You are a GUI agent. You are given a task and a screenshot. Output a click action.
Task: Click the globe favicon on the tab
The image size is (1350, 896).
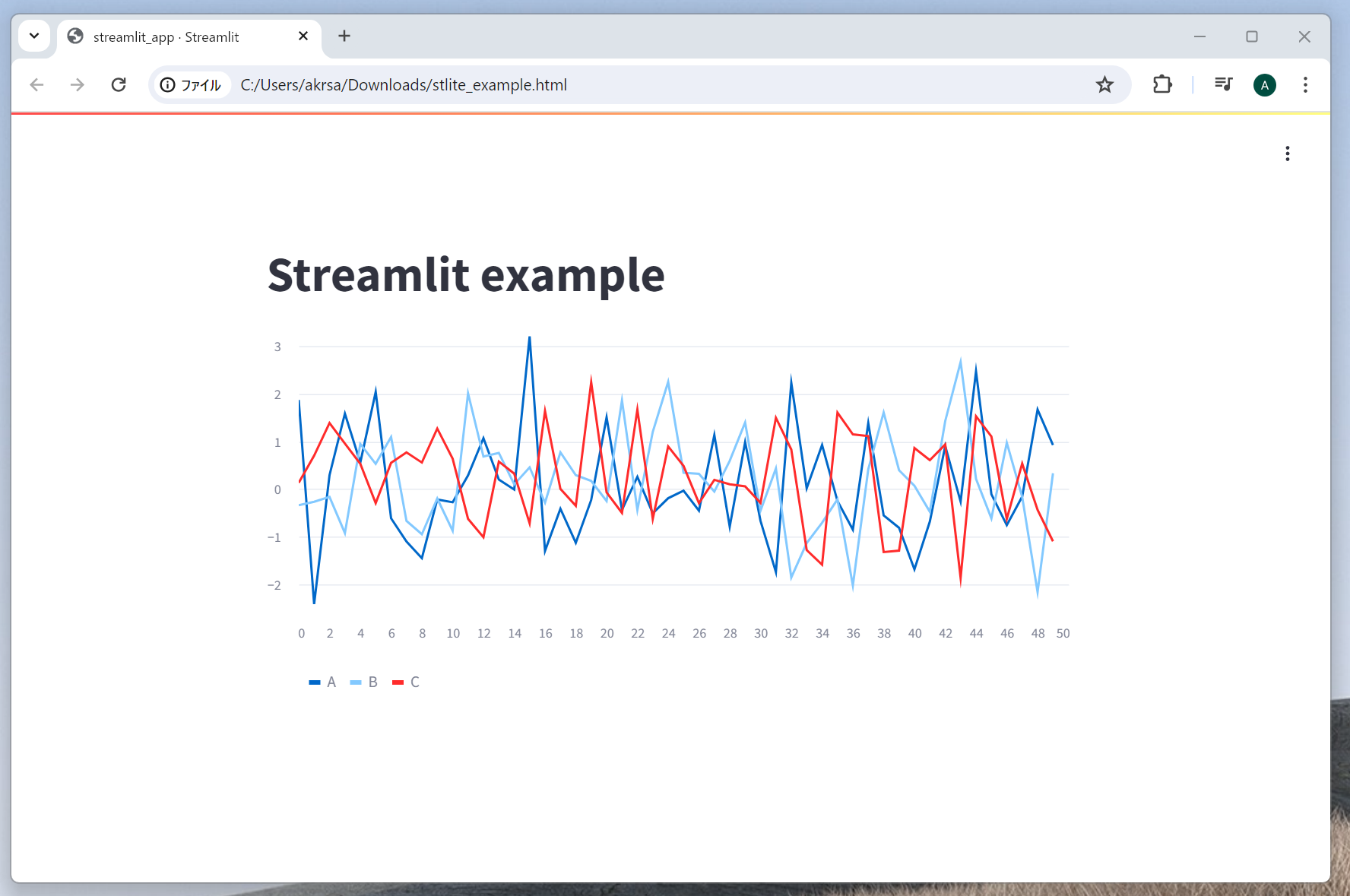pyautogui.click(x=74, y=36)
